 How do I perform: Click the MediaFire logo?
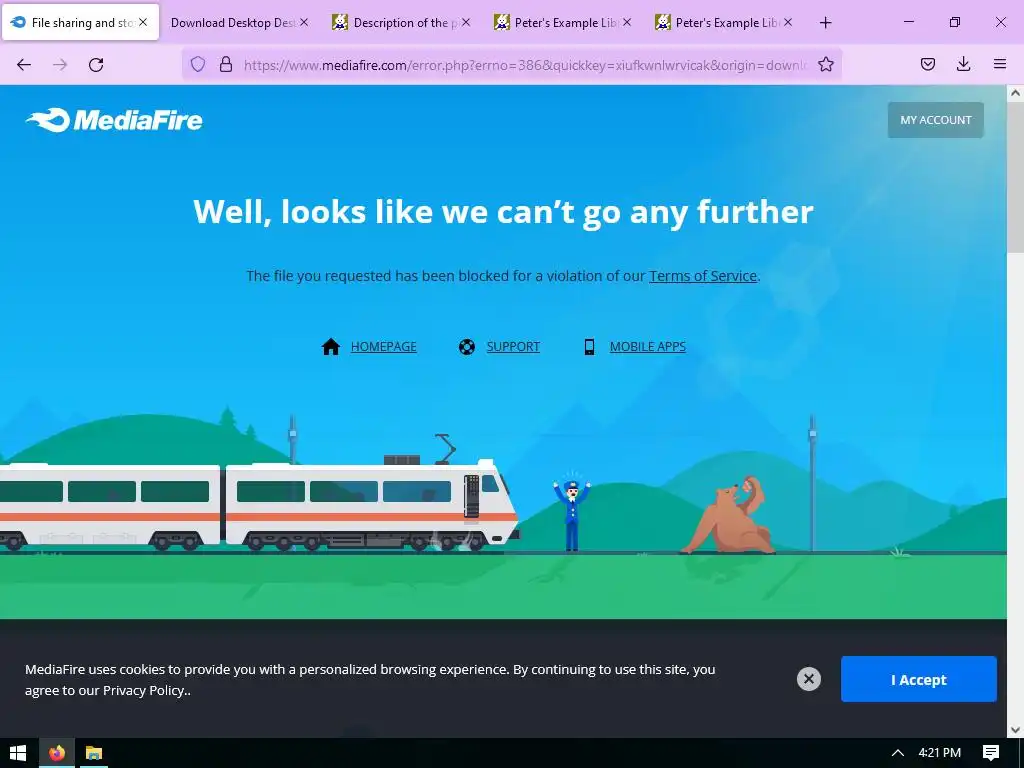[114, 120]
